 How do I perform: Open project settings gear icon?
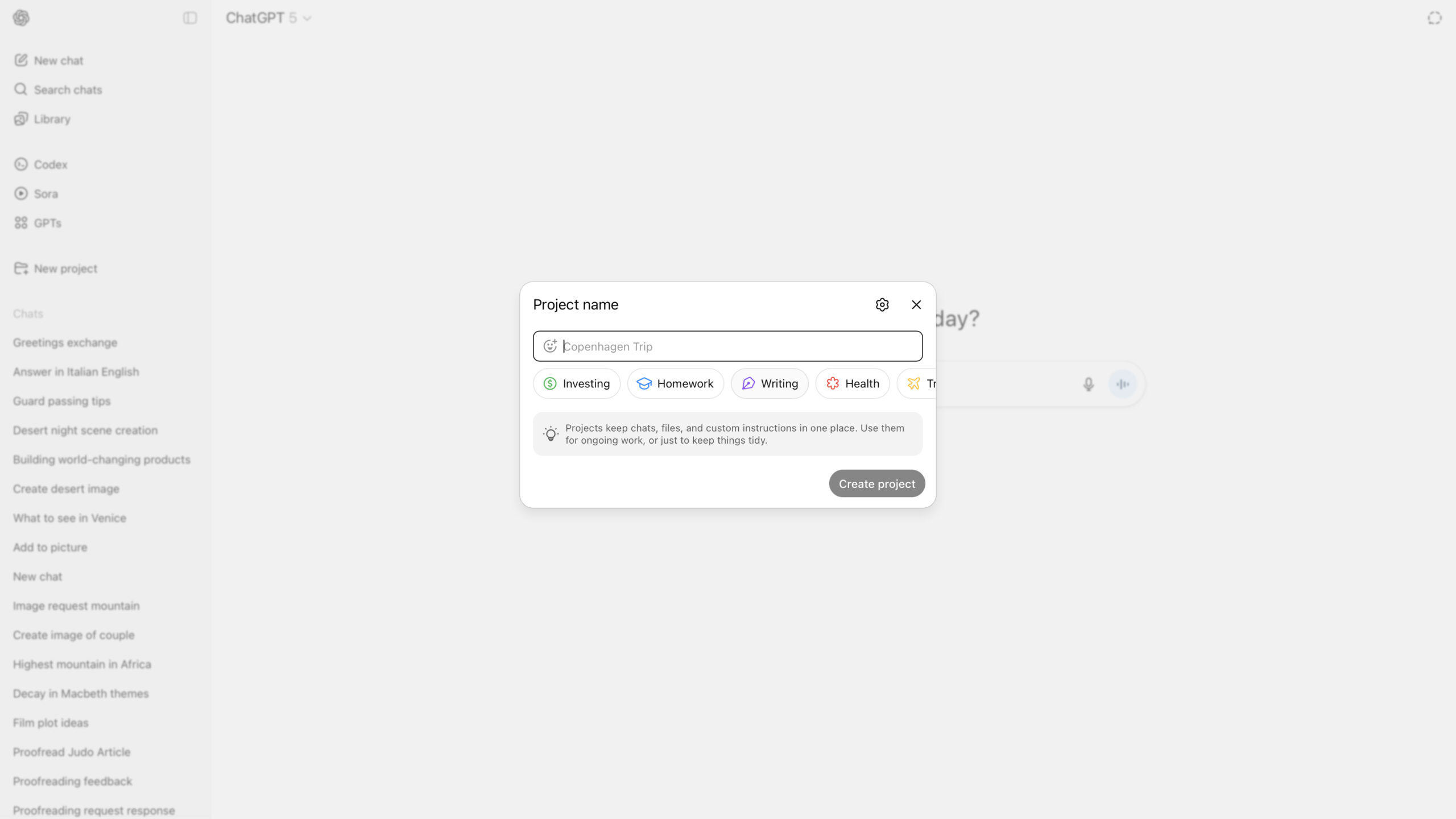(x=882, y=305)
